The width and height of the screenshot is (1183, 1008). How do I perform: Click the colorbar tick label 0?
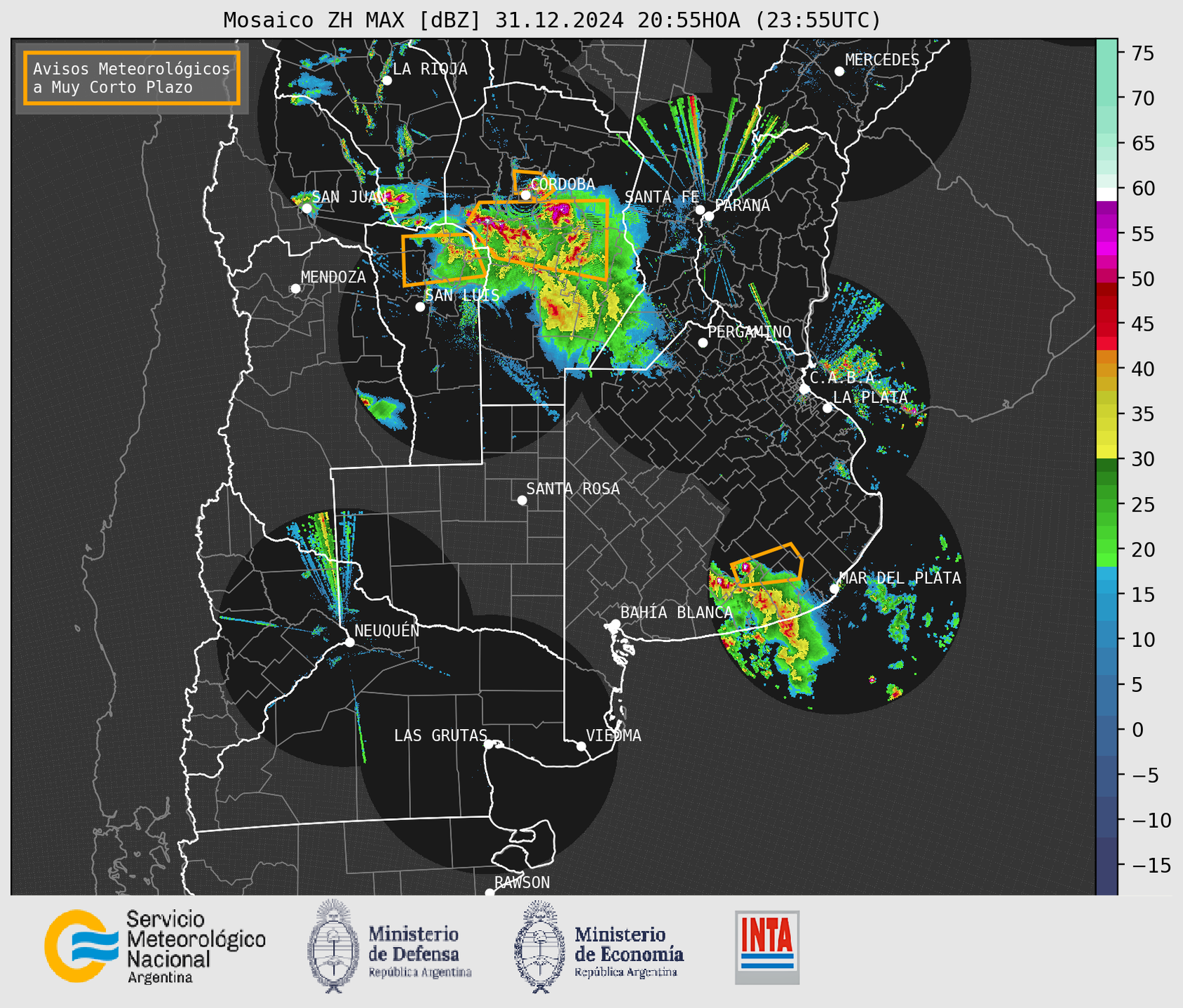coord(1137,730)
